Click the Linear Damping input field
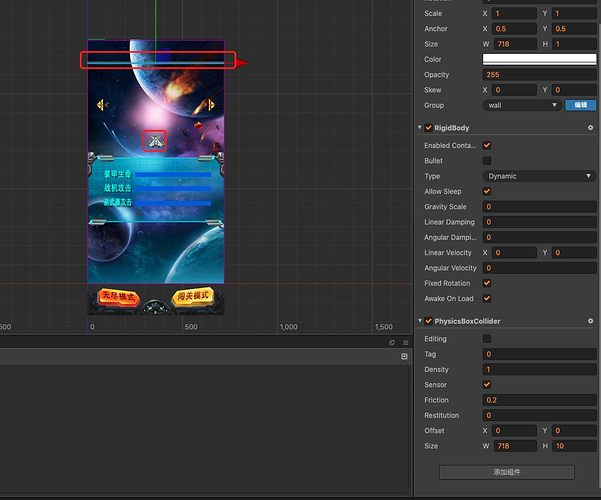The width and height of the screenshot is (601, 500). 539,222
